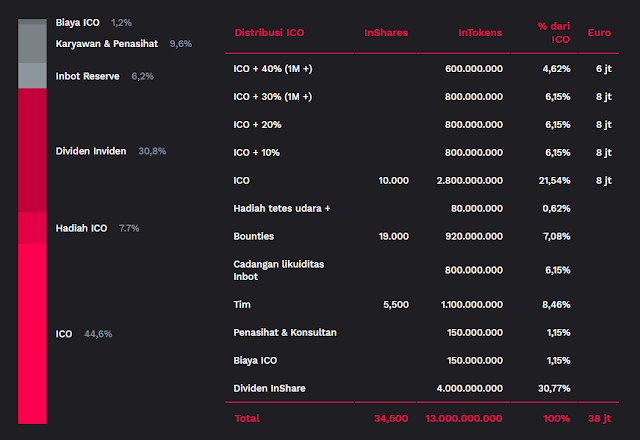This screenshot has height=440, width=640.
Task: Select the '80.000.000' token value
Action: [x=477, y=209]
